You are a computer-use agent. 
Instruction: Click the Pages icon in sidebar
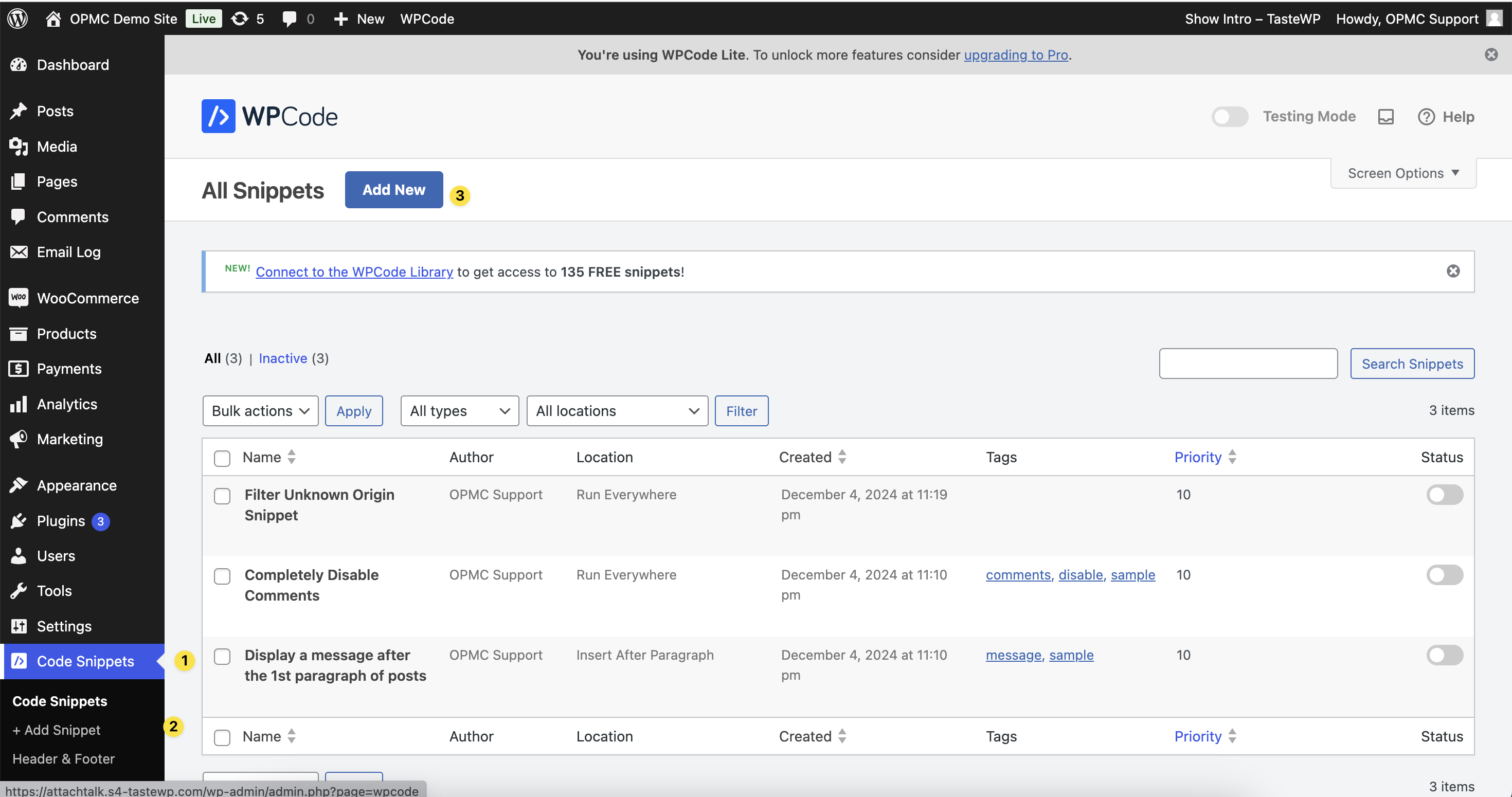tap(19, 182)
